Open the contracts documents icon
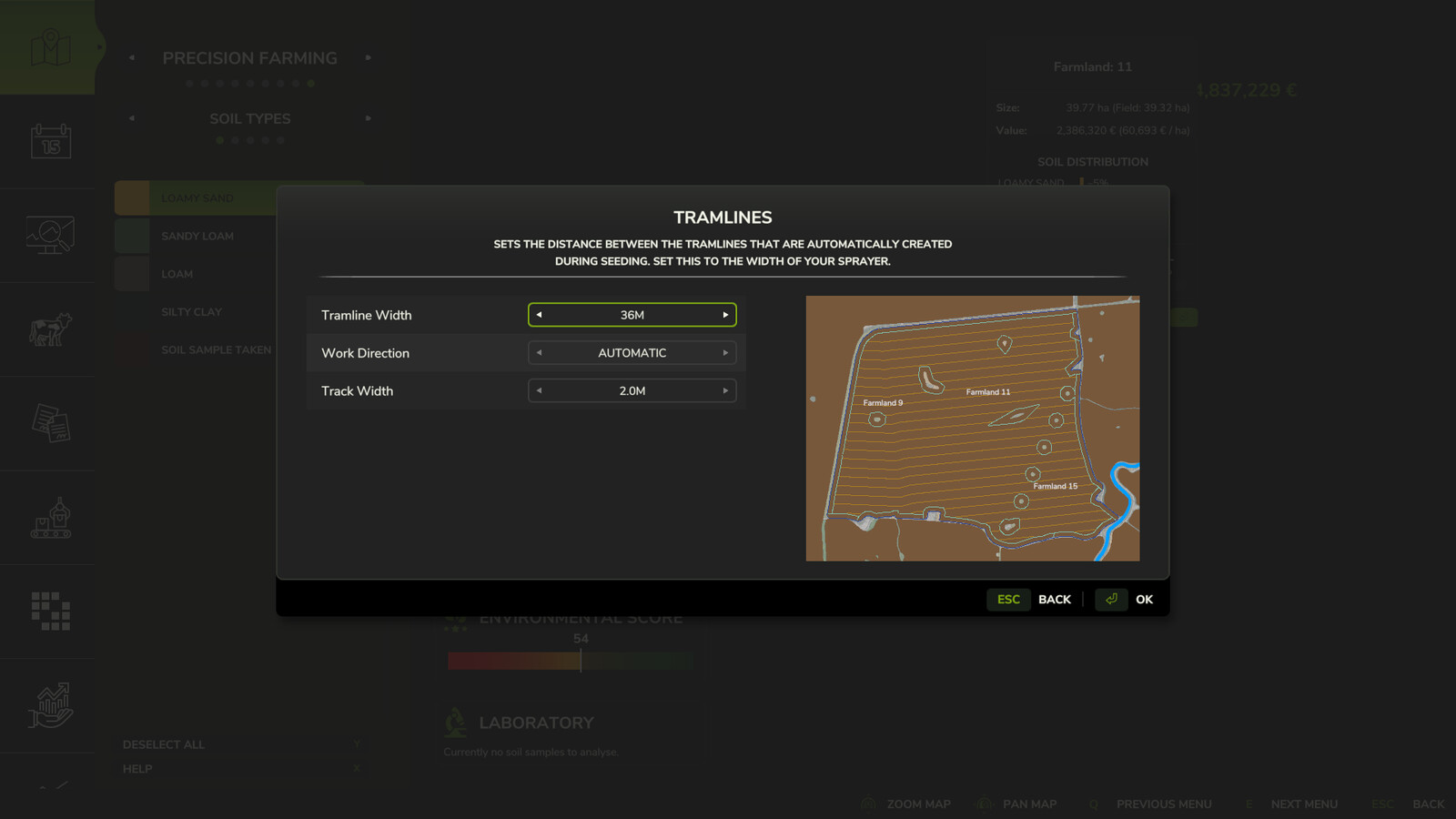Viewport: 1456px width, 819px height. click(x=50, y=423)
